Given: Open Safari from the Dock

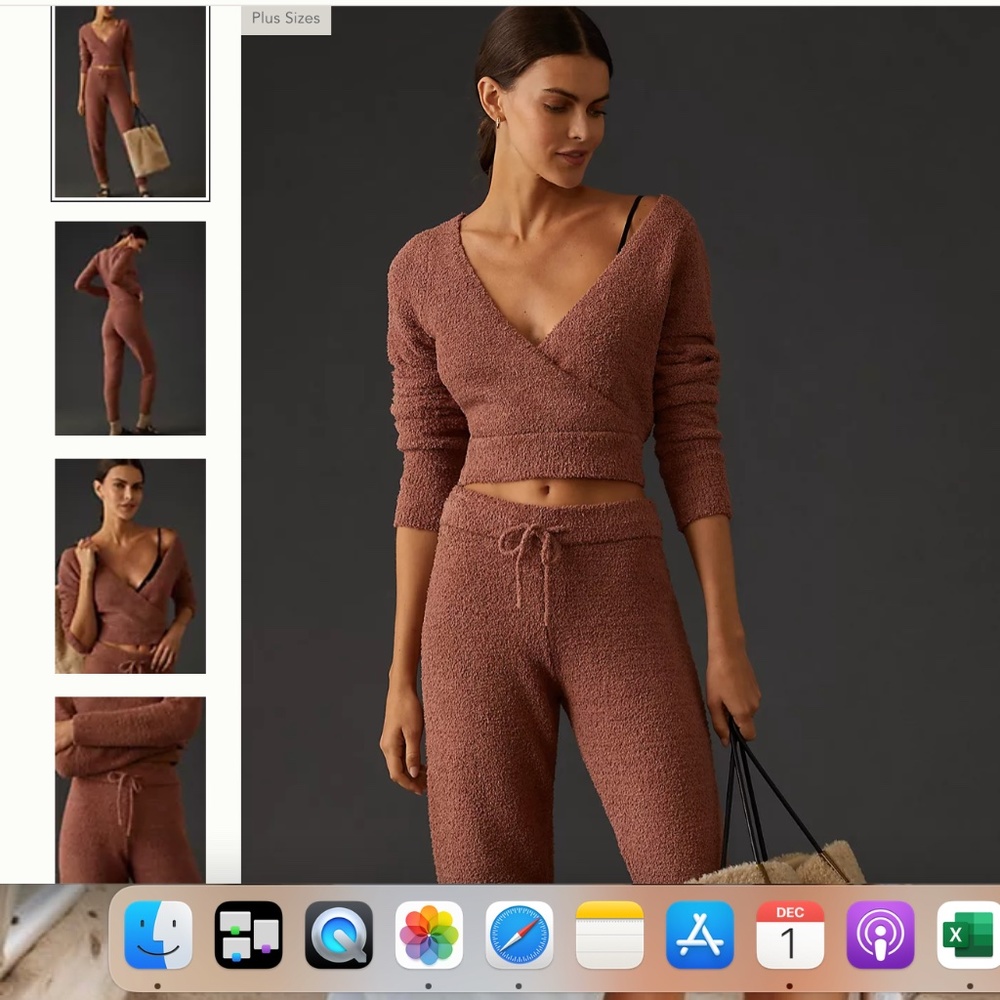Looking at the screenshot, I should click(518, 936).
